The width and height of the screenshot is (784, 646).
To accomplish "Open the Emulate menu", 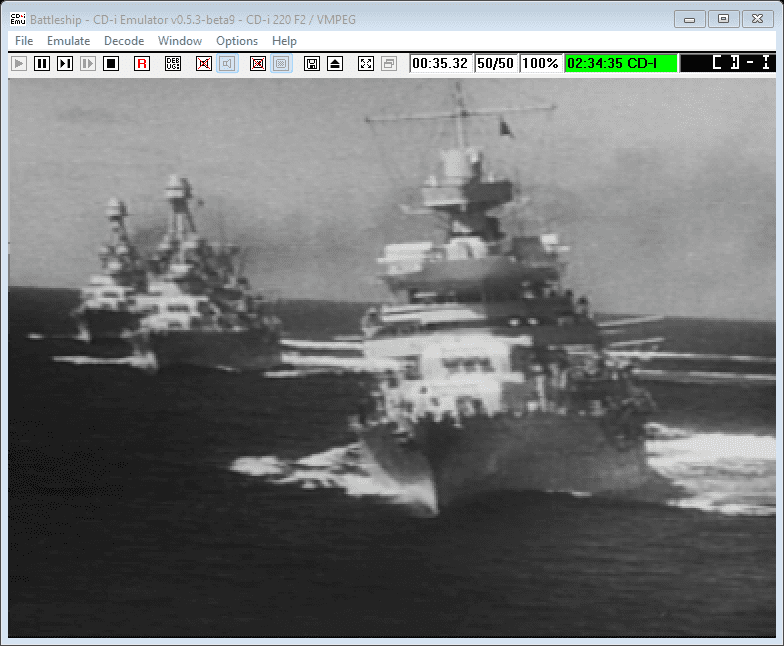I will 68,41.
